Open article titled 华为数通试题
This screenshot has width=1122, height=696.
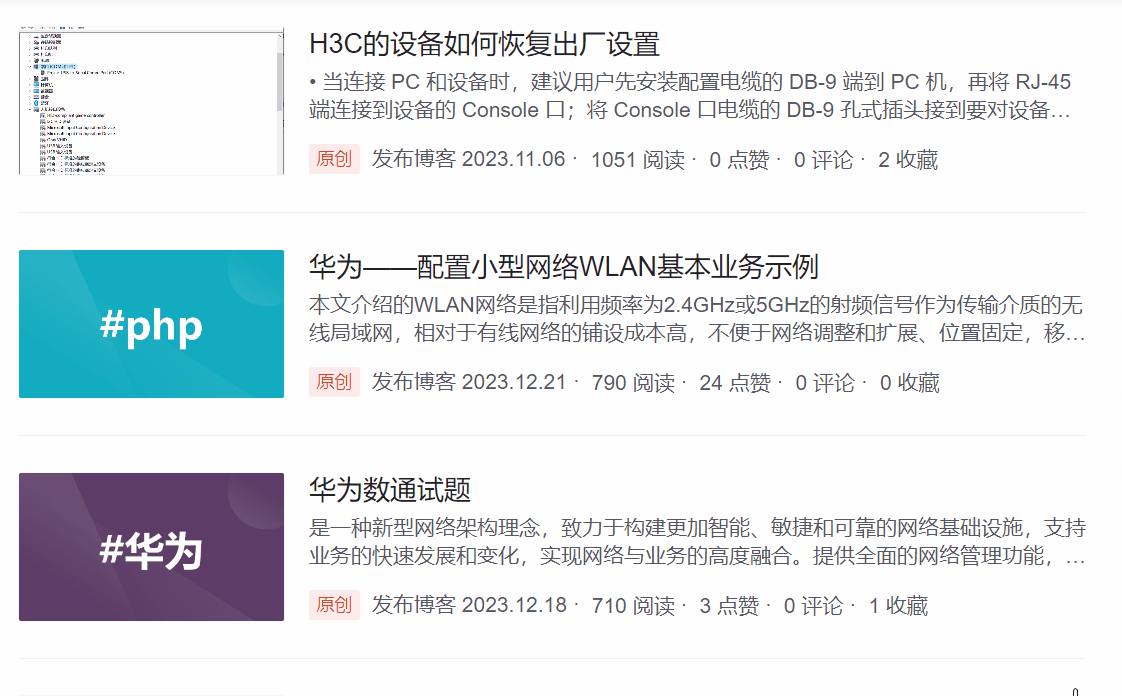tap(389, 490)
